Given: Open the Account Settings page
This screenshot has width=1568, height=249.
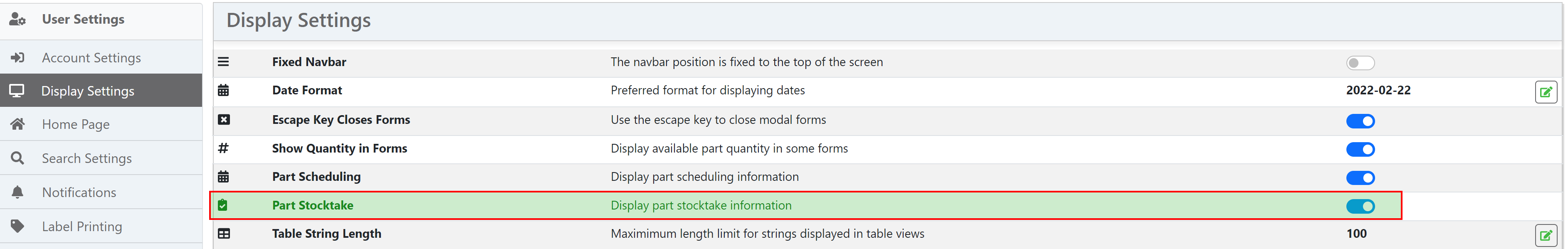Looking at the screenshot, I should (91, 57).
